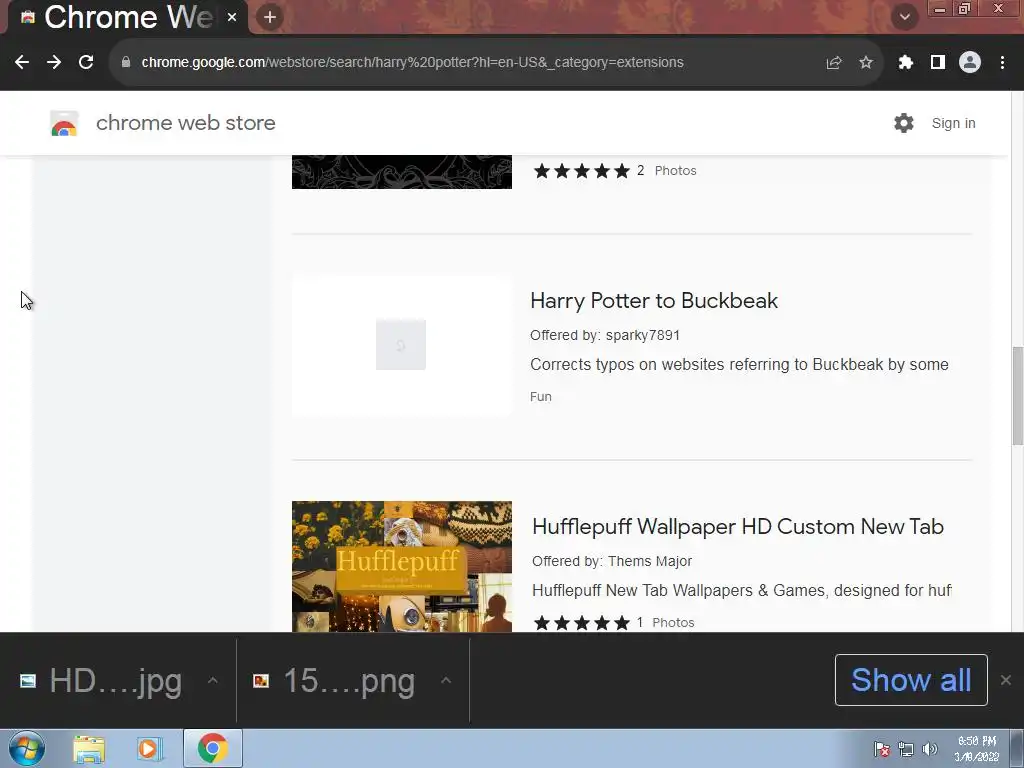Click the page vertical scrollbar thumb
This screenshot has height=768, width=1024.
pyautogui.click(x=1017, y=396)
